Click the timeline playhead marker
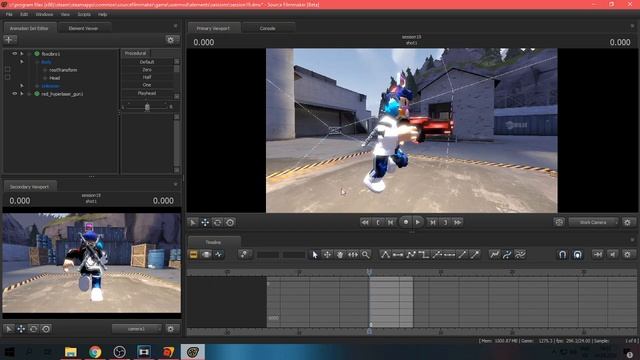Screen dimensions: 640x360 click(369, 272)
